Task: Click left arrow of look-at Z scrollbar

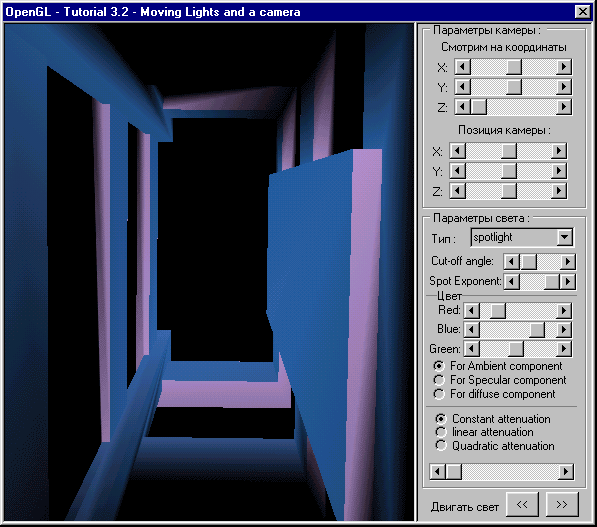Action: tap(463, 107)
